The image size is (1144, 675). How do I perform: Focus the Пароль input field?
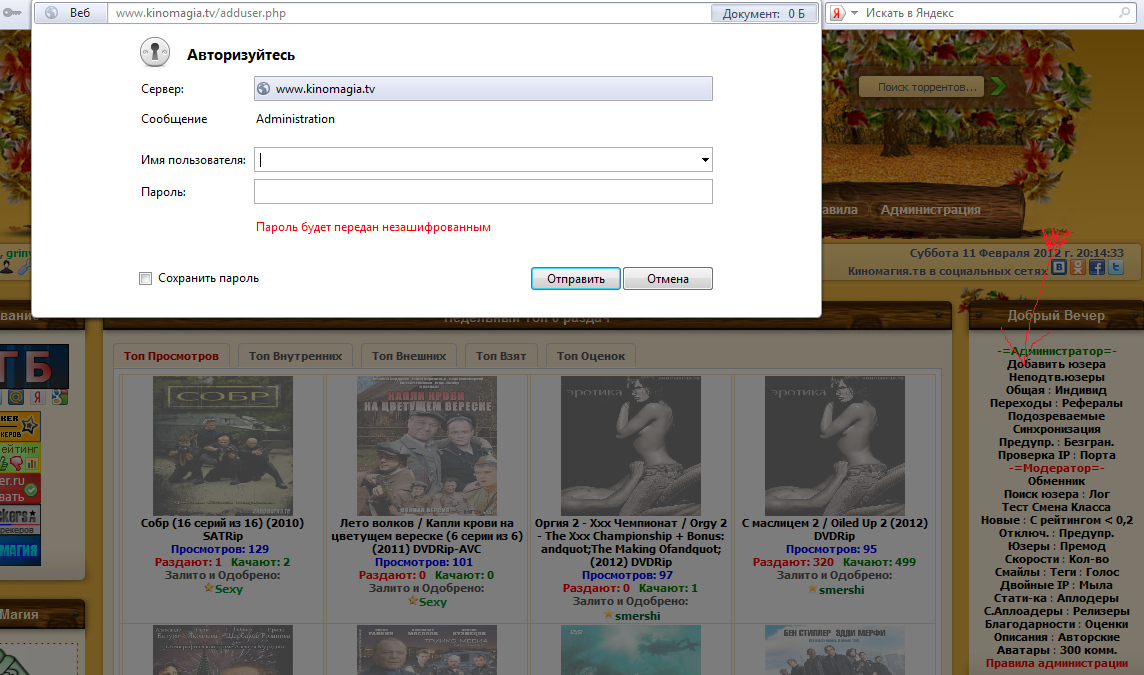coord(483,192)
